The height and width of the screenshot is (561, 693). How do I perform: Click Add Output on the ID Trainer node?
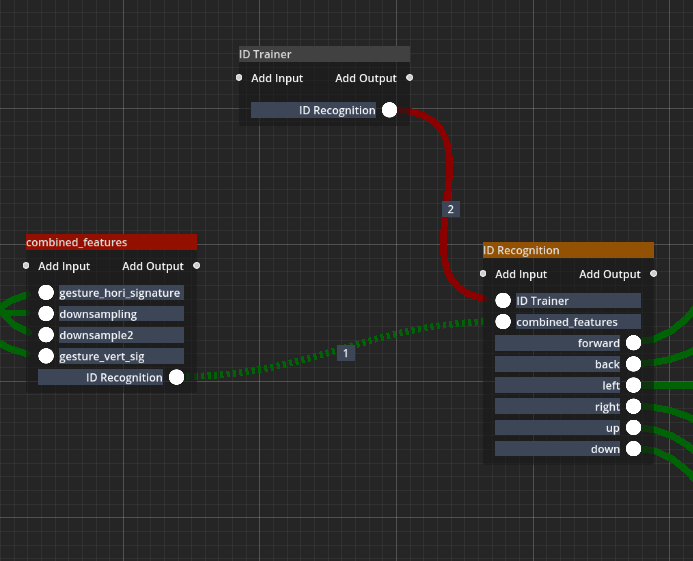[366, 78]
